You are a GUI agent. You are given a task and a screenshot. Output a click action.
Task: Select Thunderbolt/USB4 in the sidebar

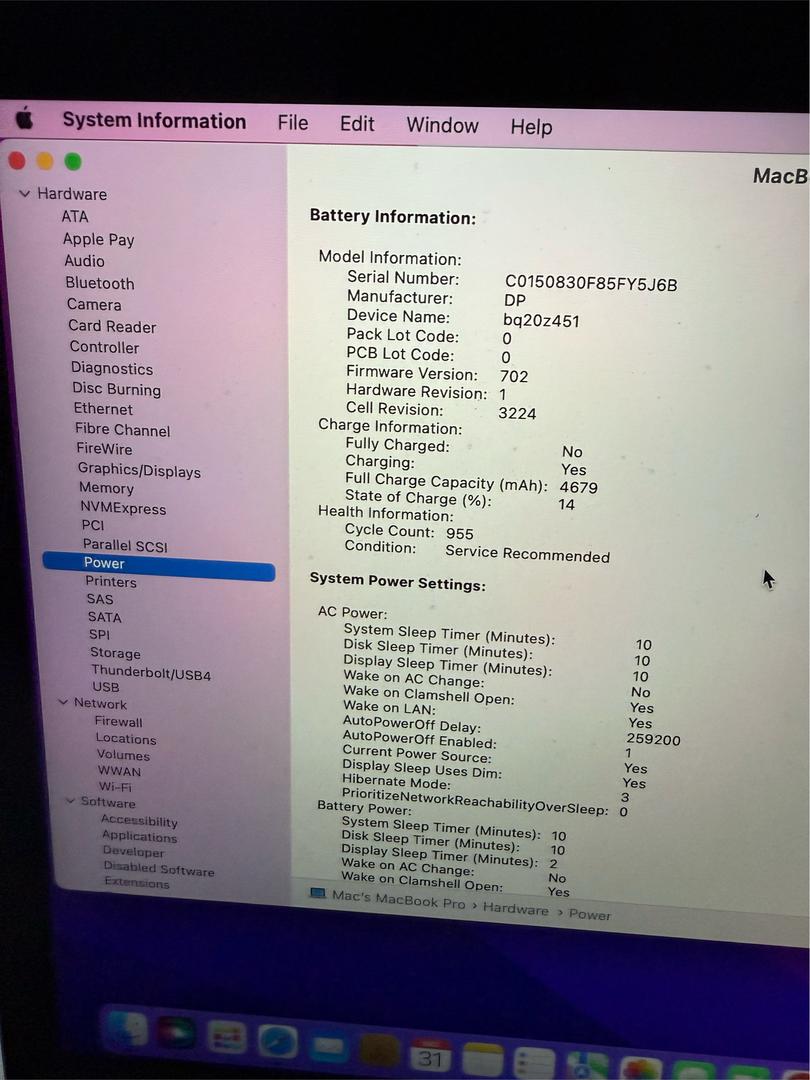coord(151,672)
